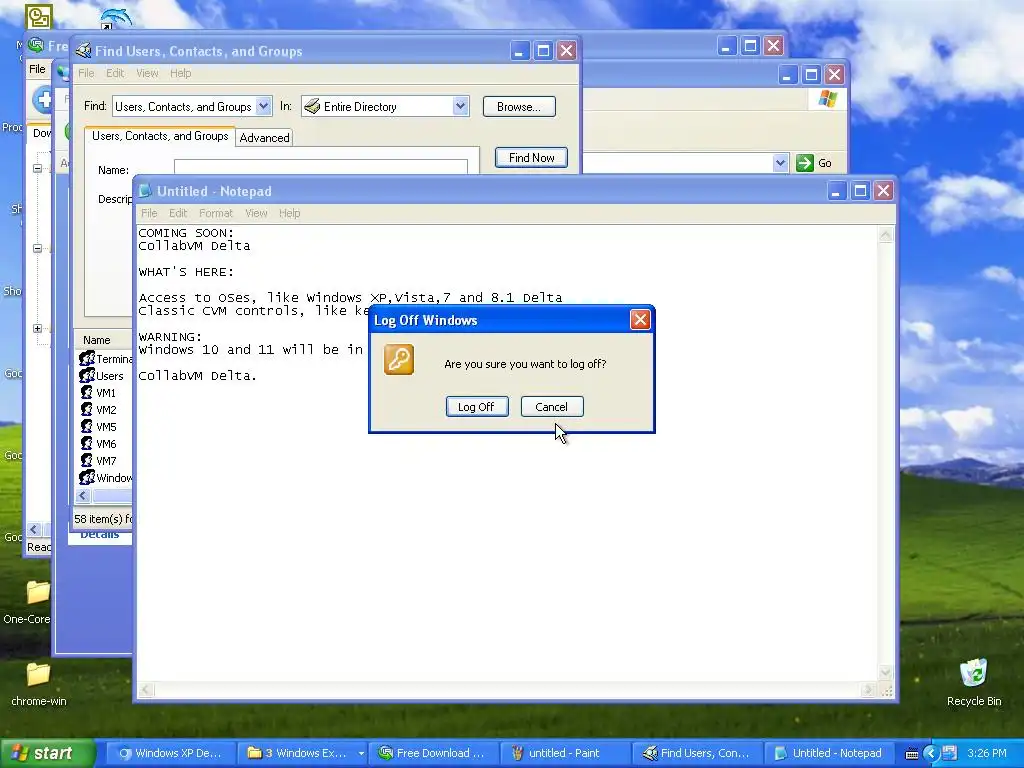Image resolution: width=1024 pixels, height=768 pixels.
Task: Select the VM5 user icon in results
Action: (x=87, y=426)
